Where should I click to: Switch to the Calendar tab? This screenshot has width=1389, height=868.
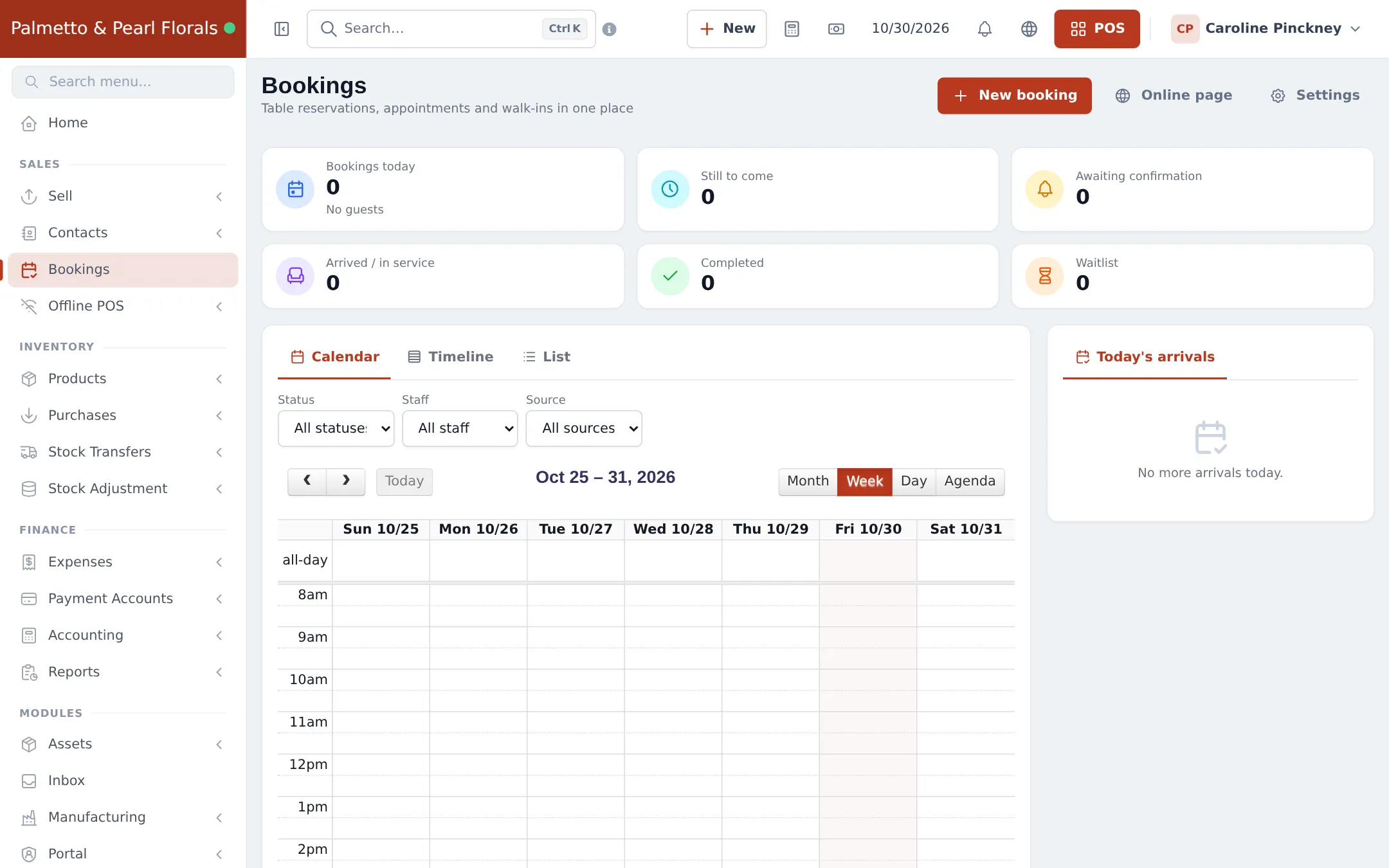[x=334, y=357]
